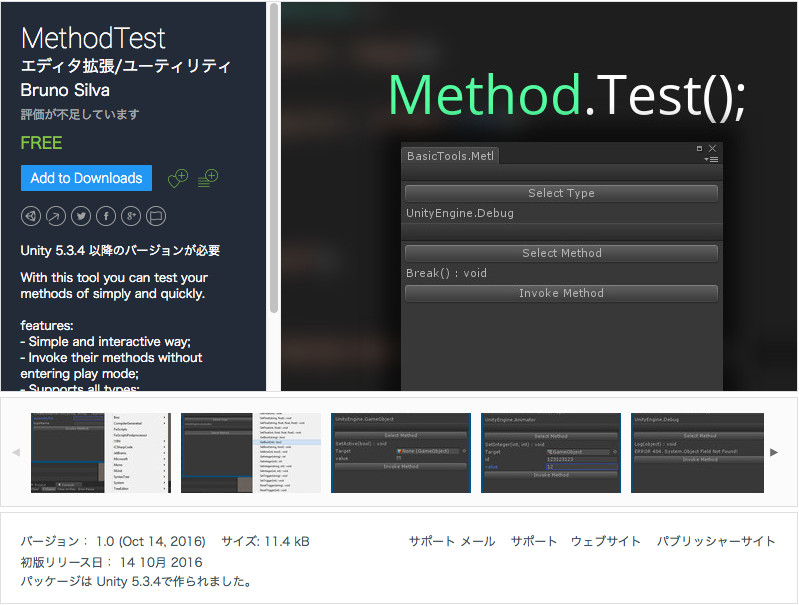Open UnityEngine.Animator thumbnail
The image size is (799, 605).
click(x=551, y=453)
